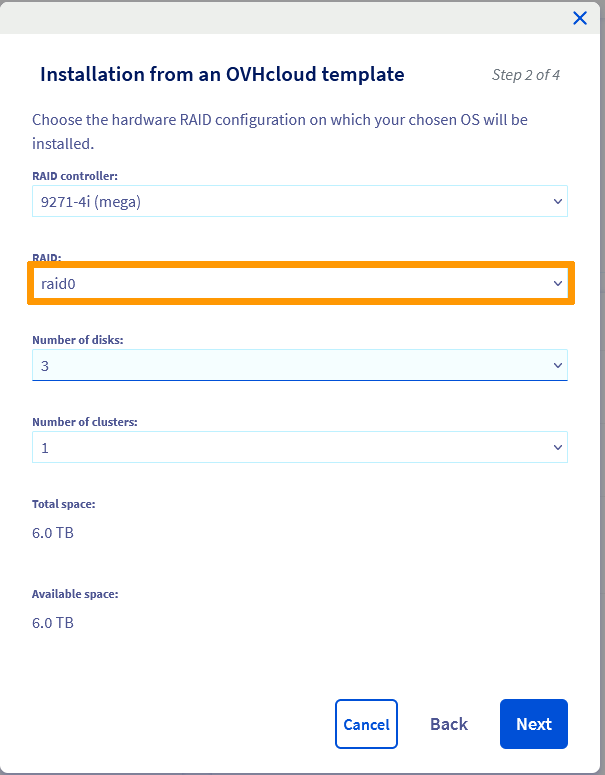Click the chevron arrow on the raid0 selector

point(558,284)
